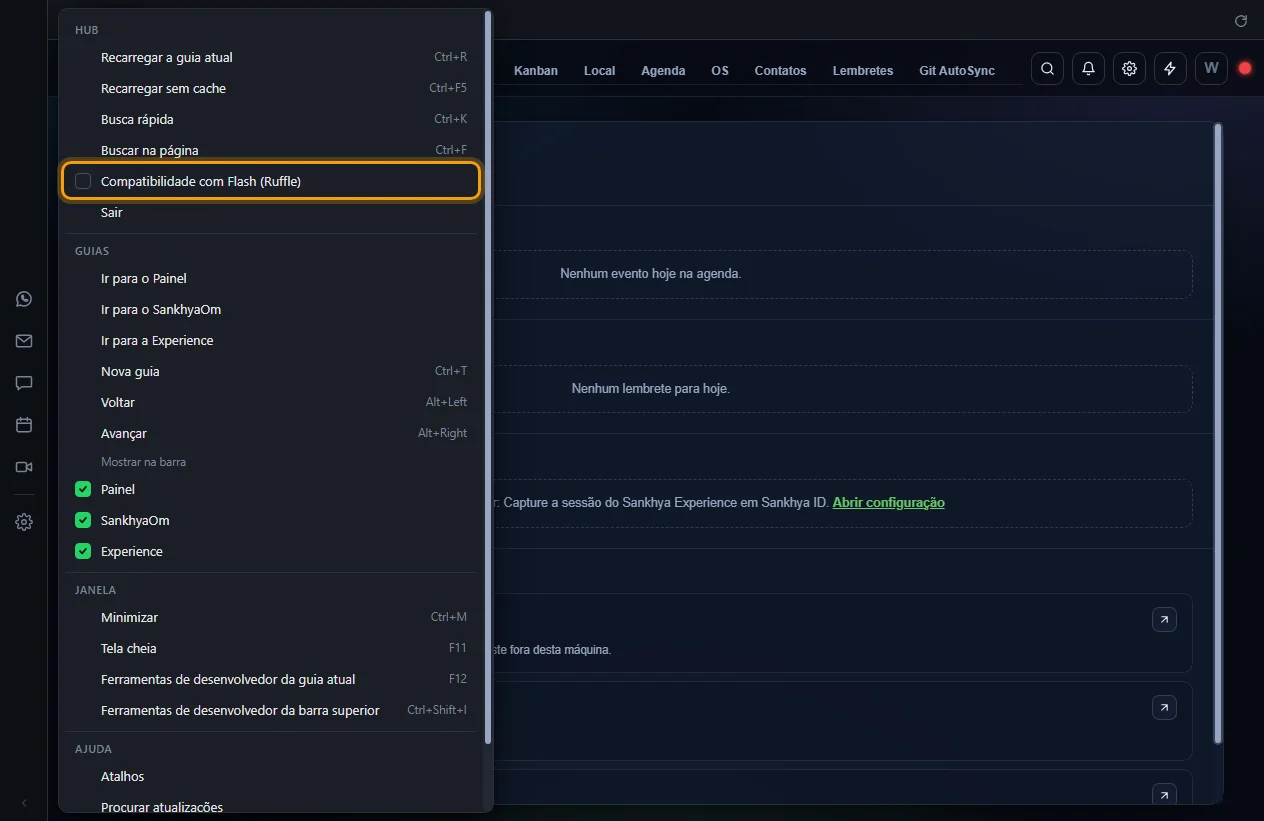Switch to the Agenda tab
Screen dimensions: 1264x821
pyautogui.click(x=663, y=70)
